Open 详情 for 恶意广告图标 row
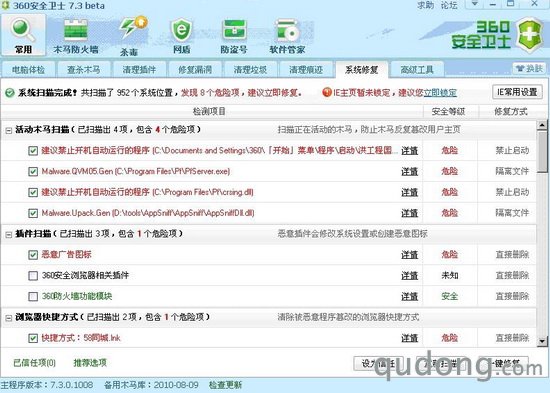This screenshot has width=550, height=393. (410, 255)
